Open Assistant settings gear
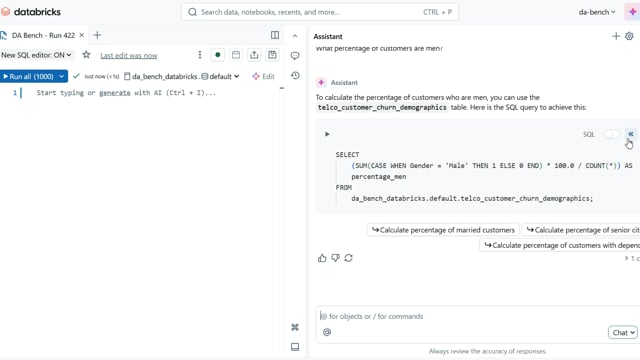 pos(629,36)
